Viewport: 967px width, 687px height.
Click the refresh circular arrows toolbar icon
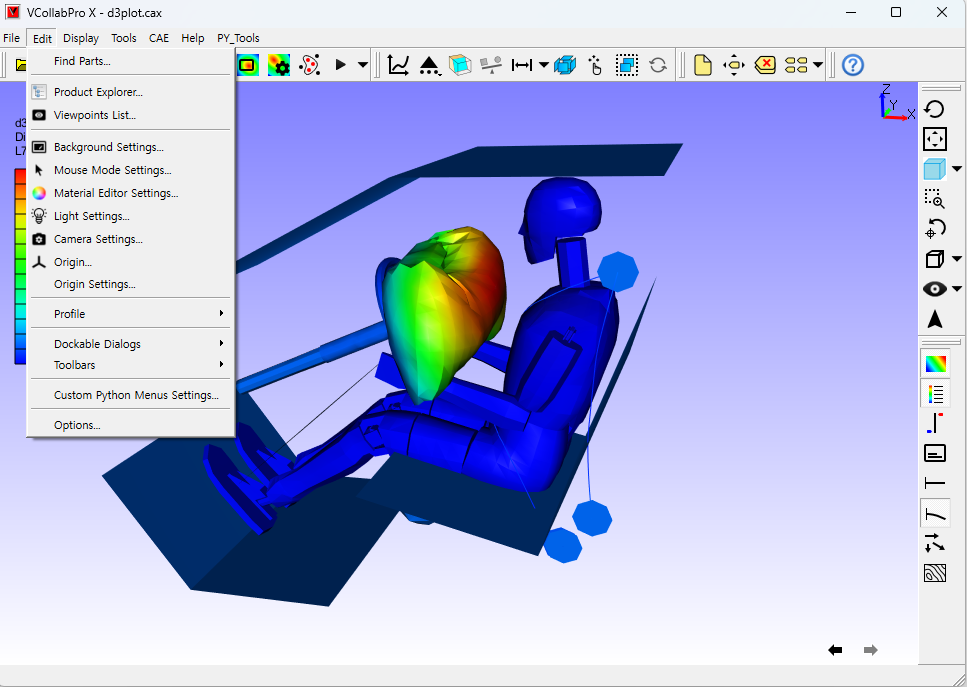(658, 65)
